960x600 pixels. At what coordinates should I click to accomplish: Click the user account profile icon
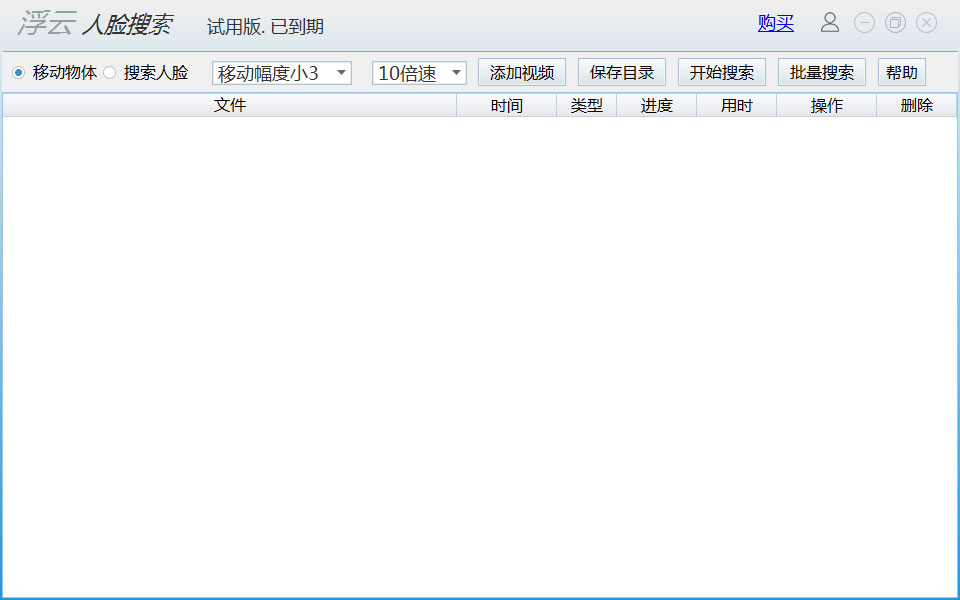(x=830, y=23)
